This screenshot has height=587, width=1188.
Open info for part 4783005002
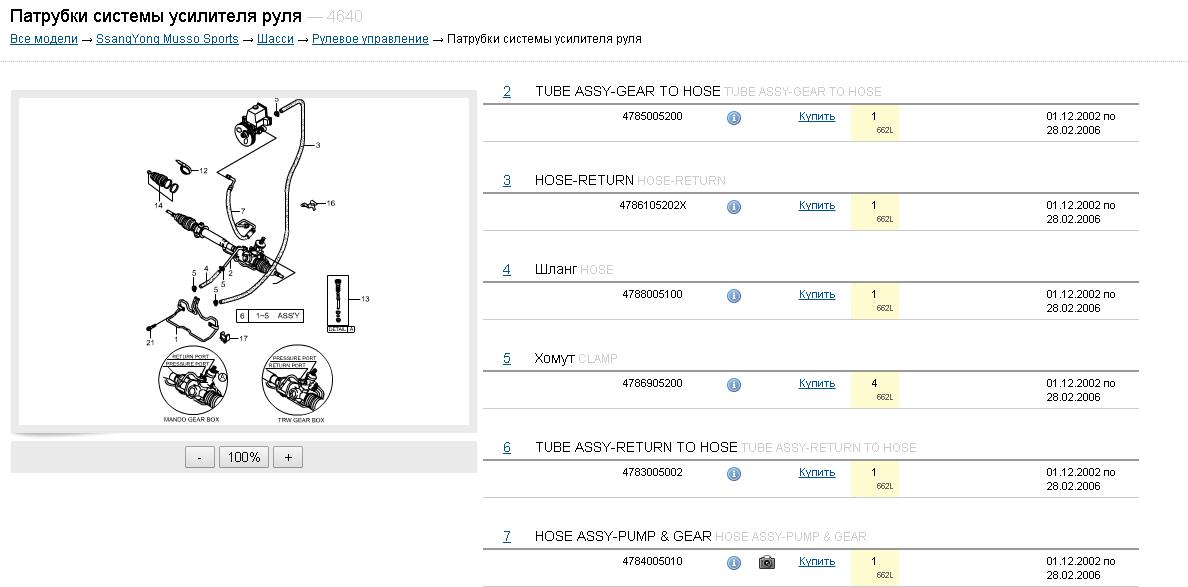(x=733, y=474)
